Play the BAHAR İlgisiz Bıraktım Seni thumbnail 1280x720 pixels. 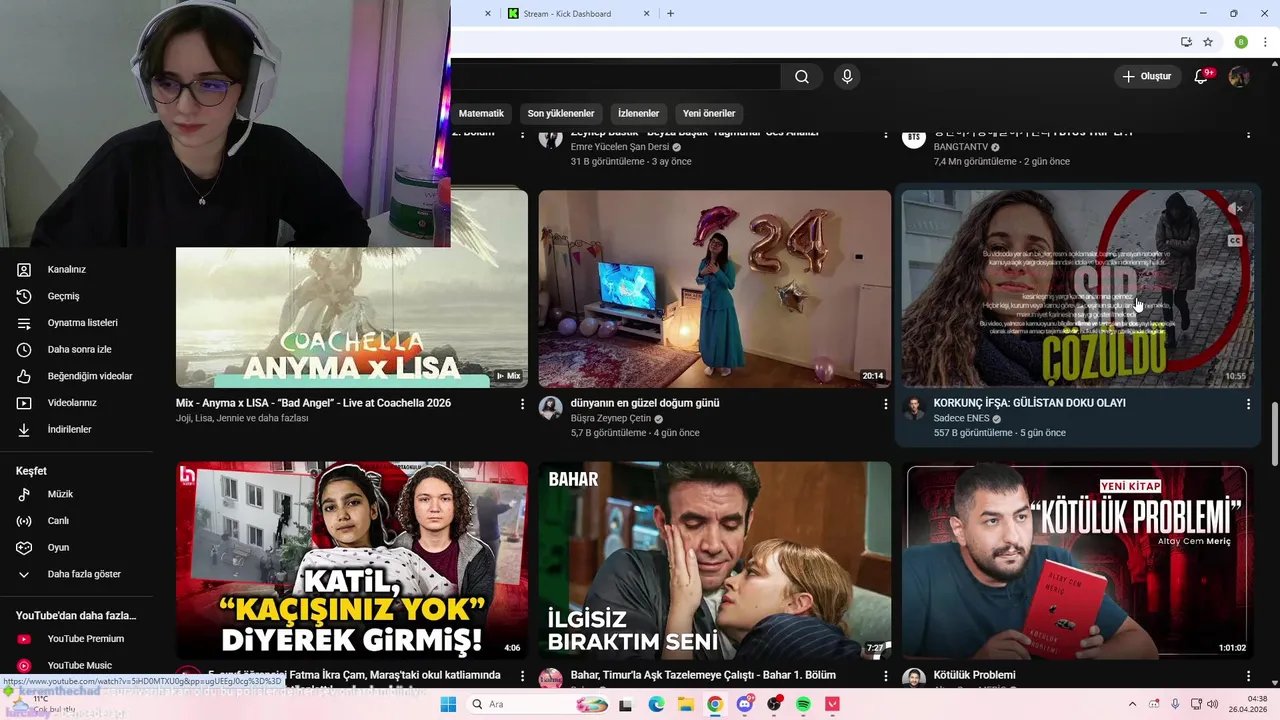pos(715,560)
